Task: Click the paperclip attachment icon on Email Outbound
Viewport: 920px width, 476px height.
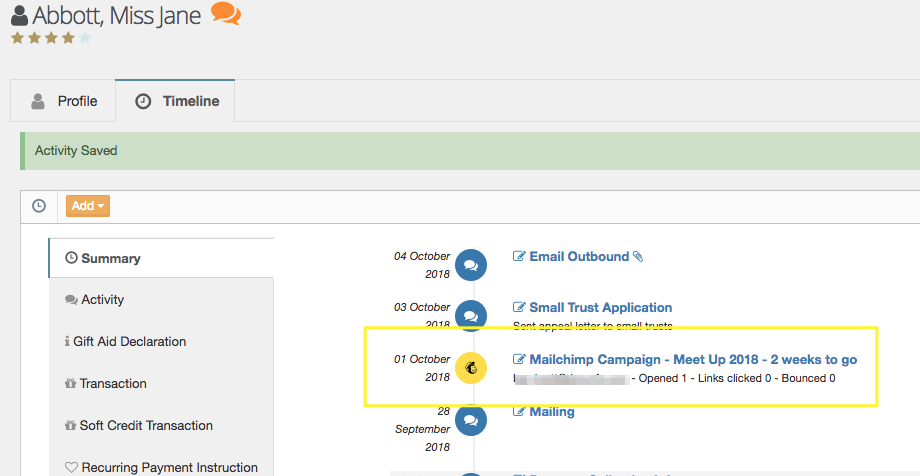Action: point(638,257)
